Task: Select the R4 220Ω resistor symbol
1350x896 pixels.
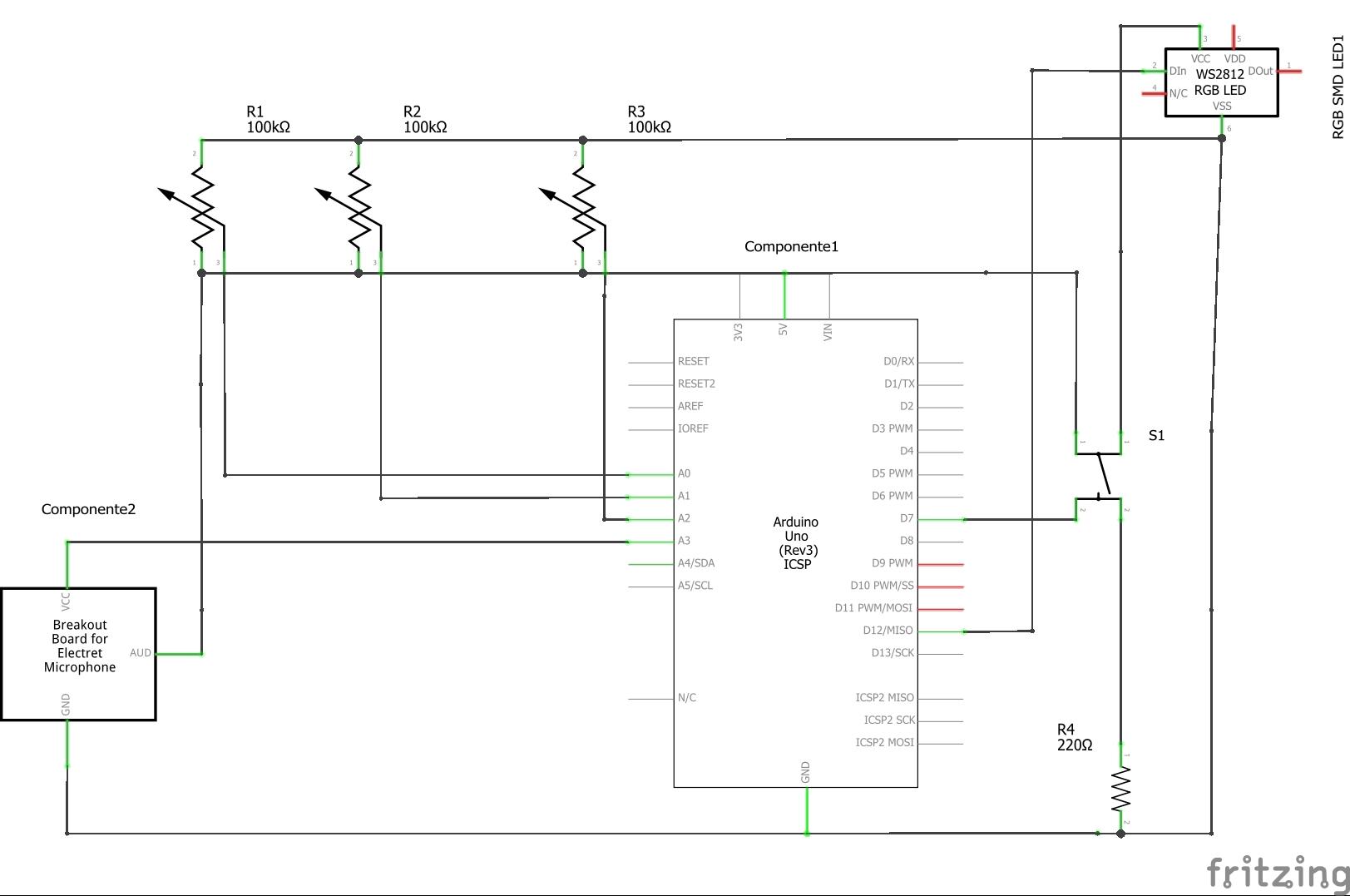Action: (x=1121, y=790)
